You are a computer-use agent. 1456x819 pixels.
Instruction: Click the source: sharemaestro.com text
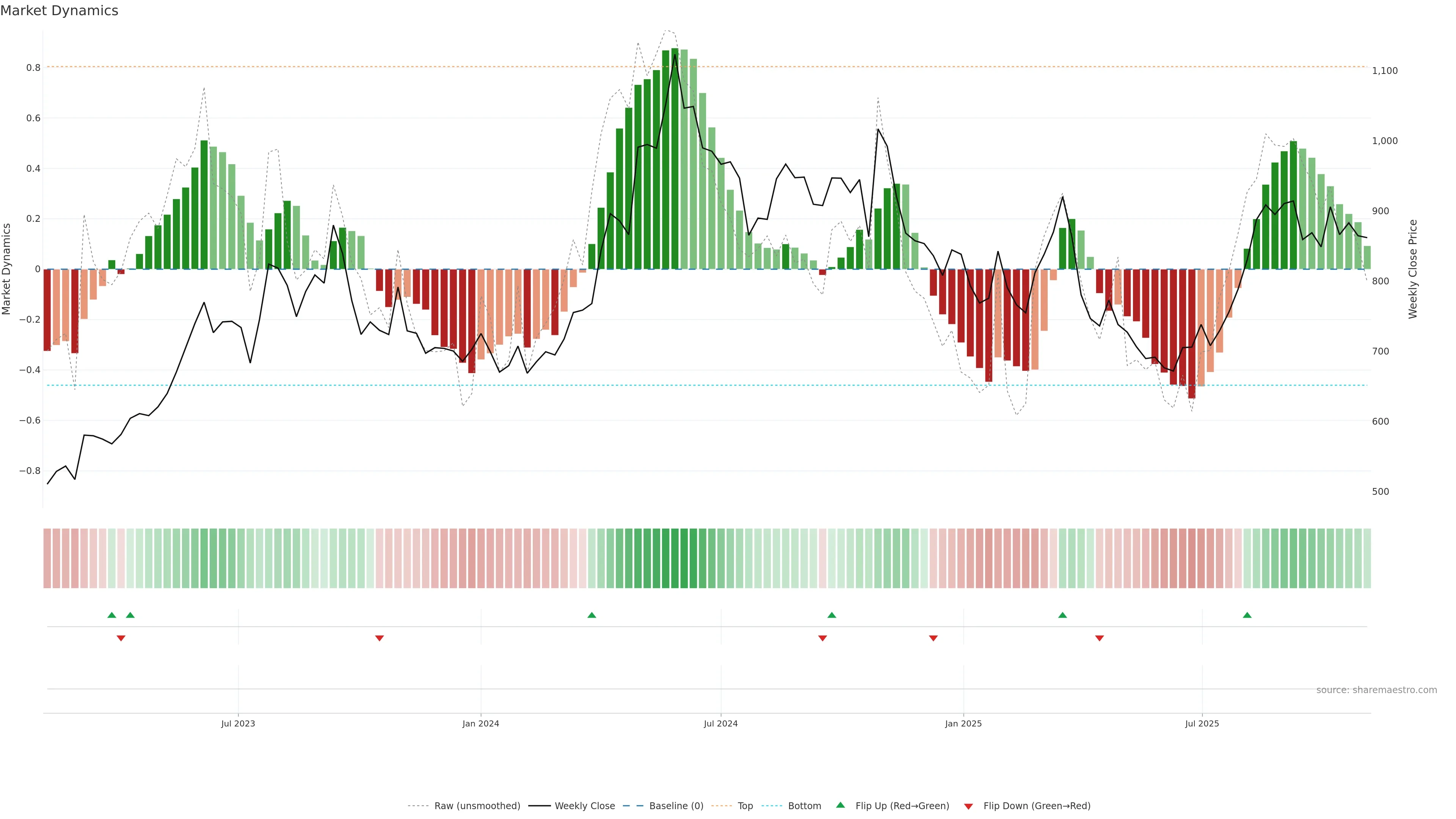click(x=1376, y=690)
